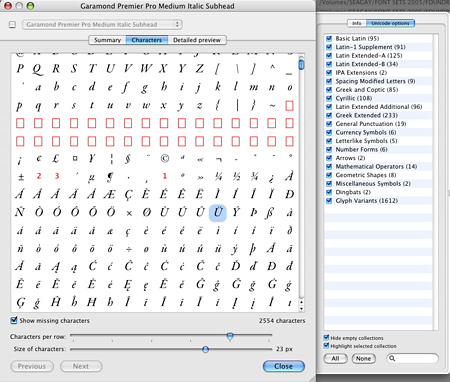Select the capital N tilde glyph
Viewport: 450px width, 382px height.
20,212
